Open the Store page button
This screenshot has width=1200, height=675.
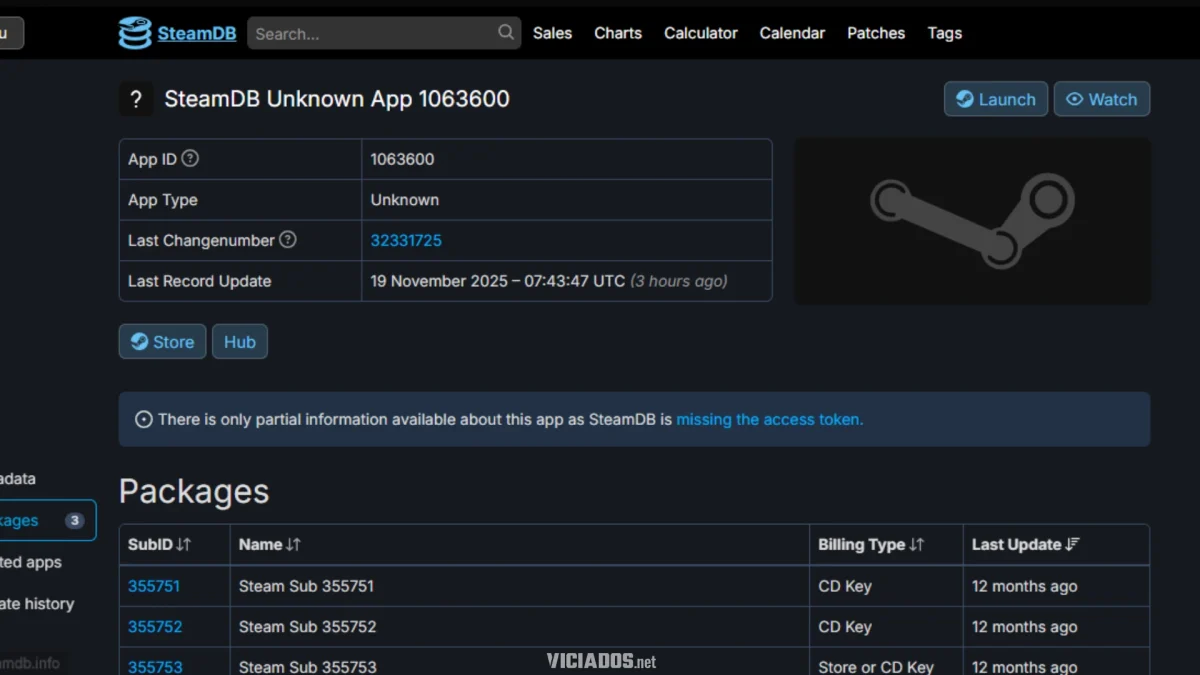[162, 342]
